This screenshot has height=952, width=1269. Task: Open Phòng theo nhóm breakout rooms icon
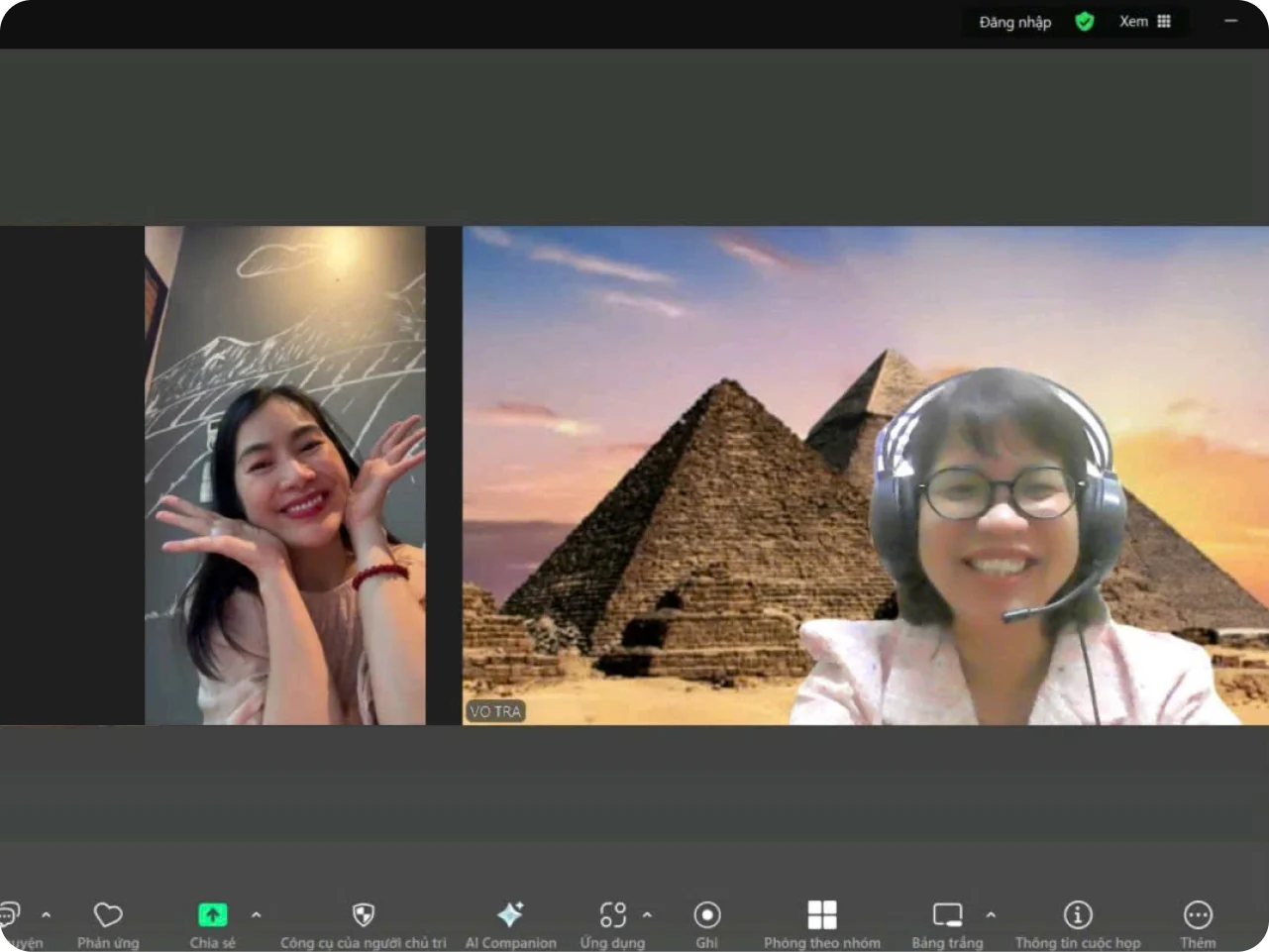pyautogui.click(x=821, y=915)
